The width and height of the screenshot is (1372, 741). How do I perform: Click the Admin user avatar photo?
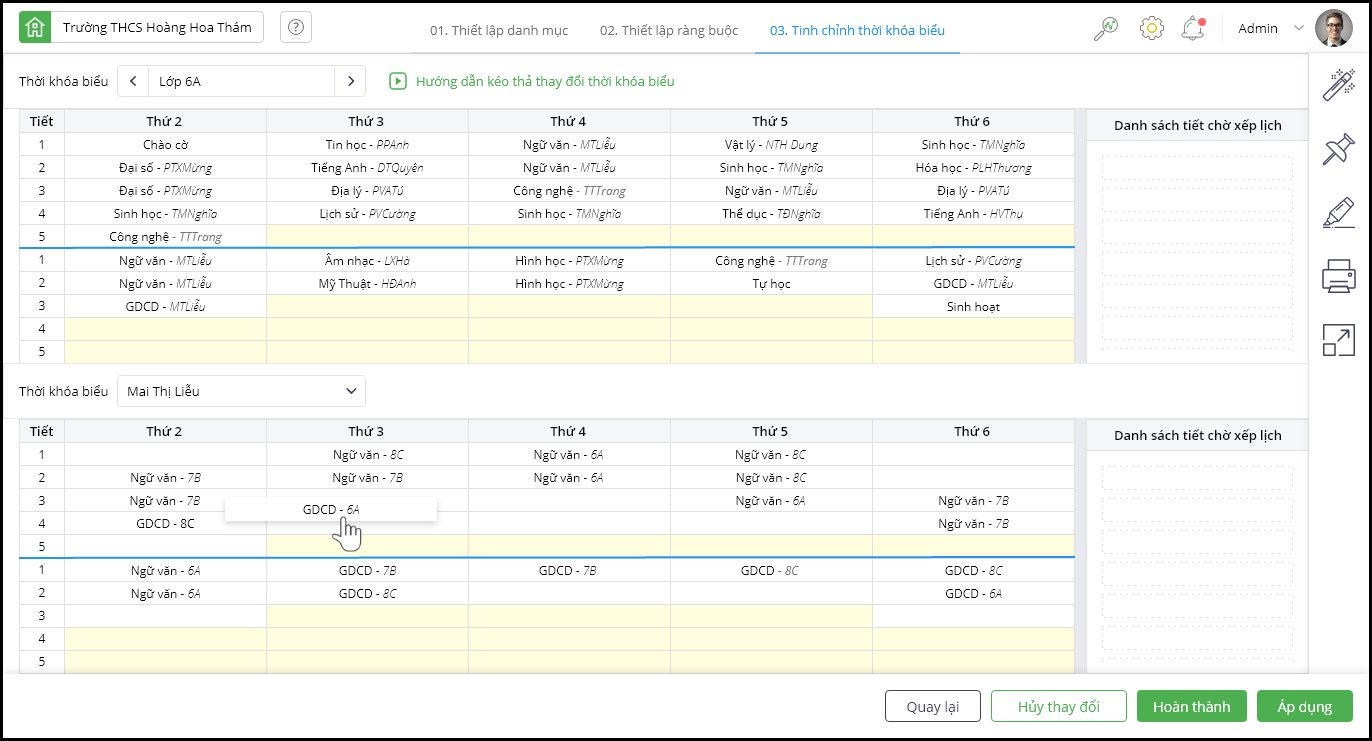tap(1333, 29)
